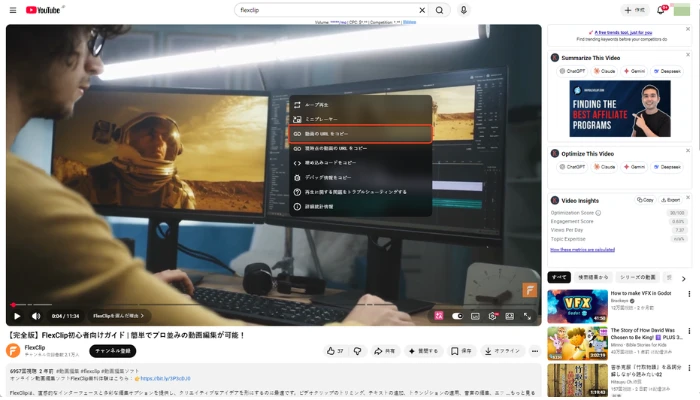Click the dislike thumbs-down icon
The width and height of the screenshot is (700, 400).
tap(358, 351)
